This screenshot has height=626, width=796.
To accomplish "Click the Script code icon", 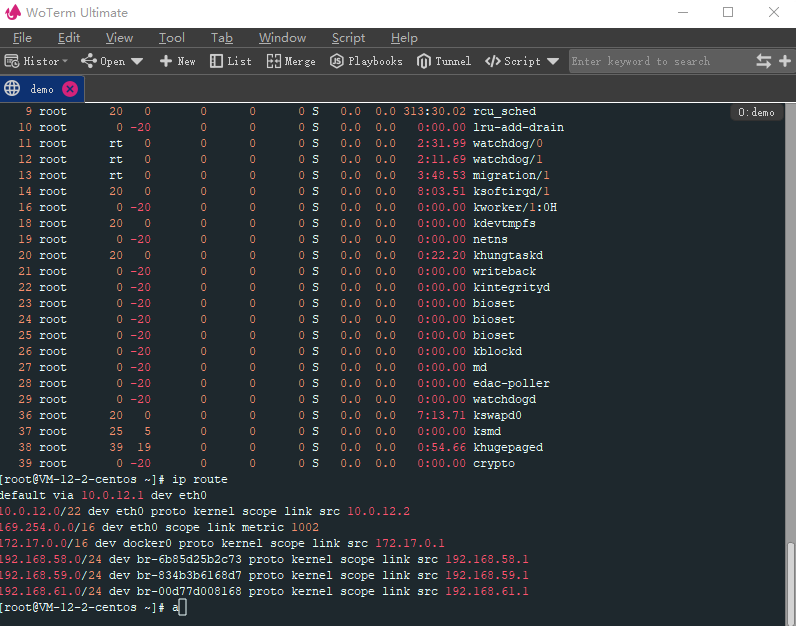I will pos(492,61).
